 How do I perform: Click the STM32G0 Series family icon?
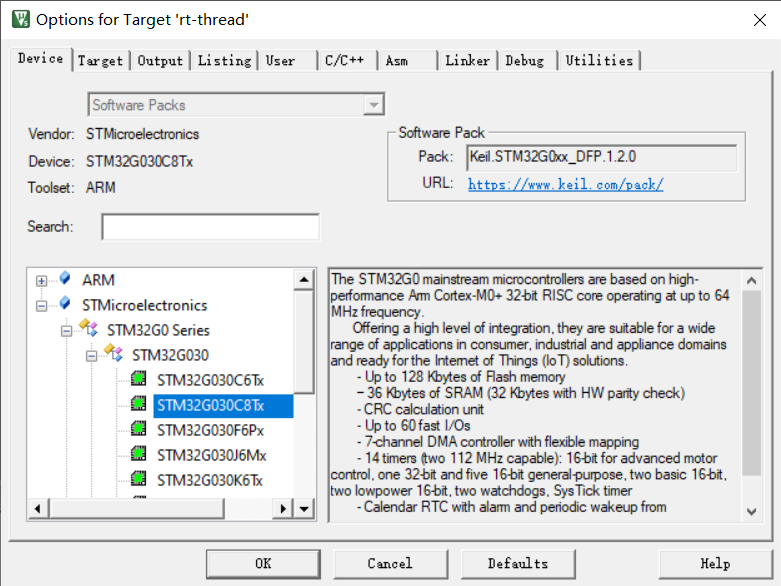[x=90, y=330]
